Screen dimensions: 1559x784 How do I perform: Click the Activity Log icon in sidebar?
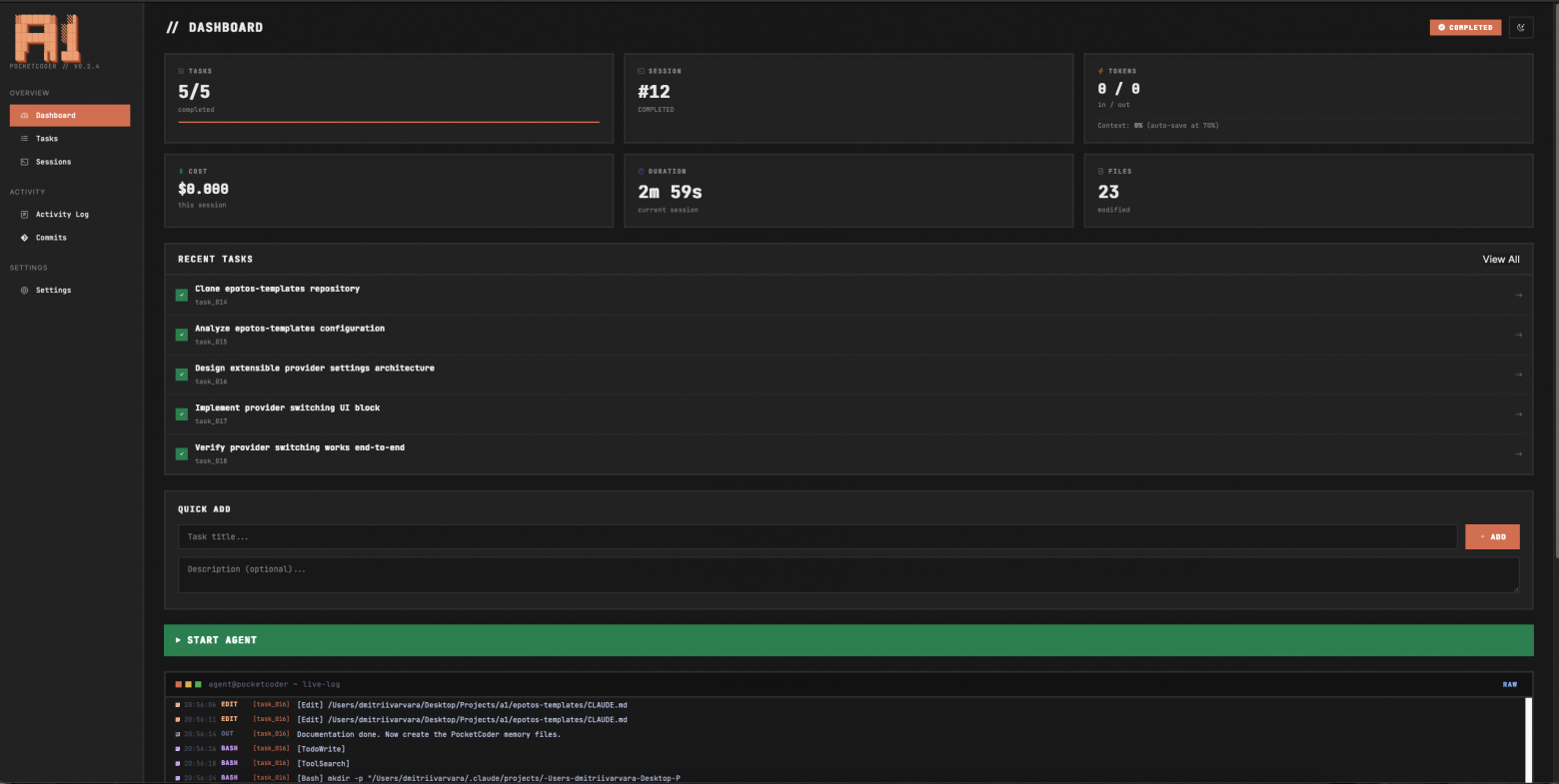click(x=24, y=215)
